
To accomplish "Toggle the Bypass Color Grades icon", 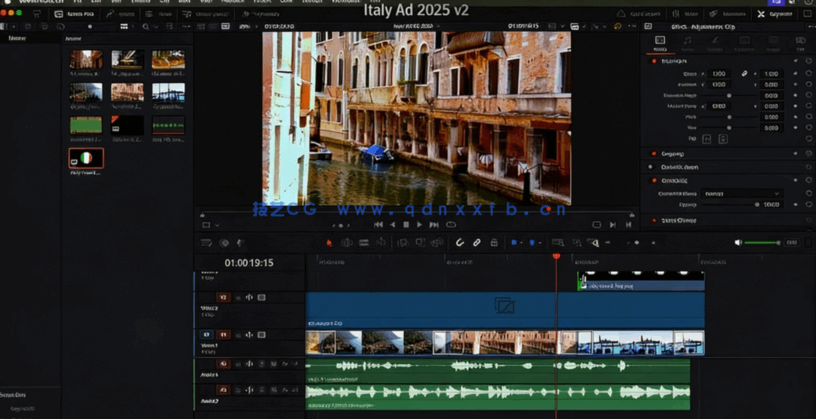I will (618, 26).
